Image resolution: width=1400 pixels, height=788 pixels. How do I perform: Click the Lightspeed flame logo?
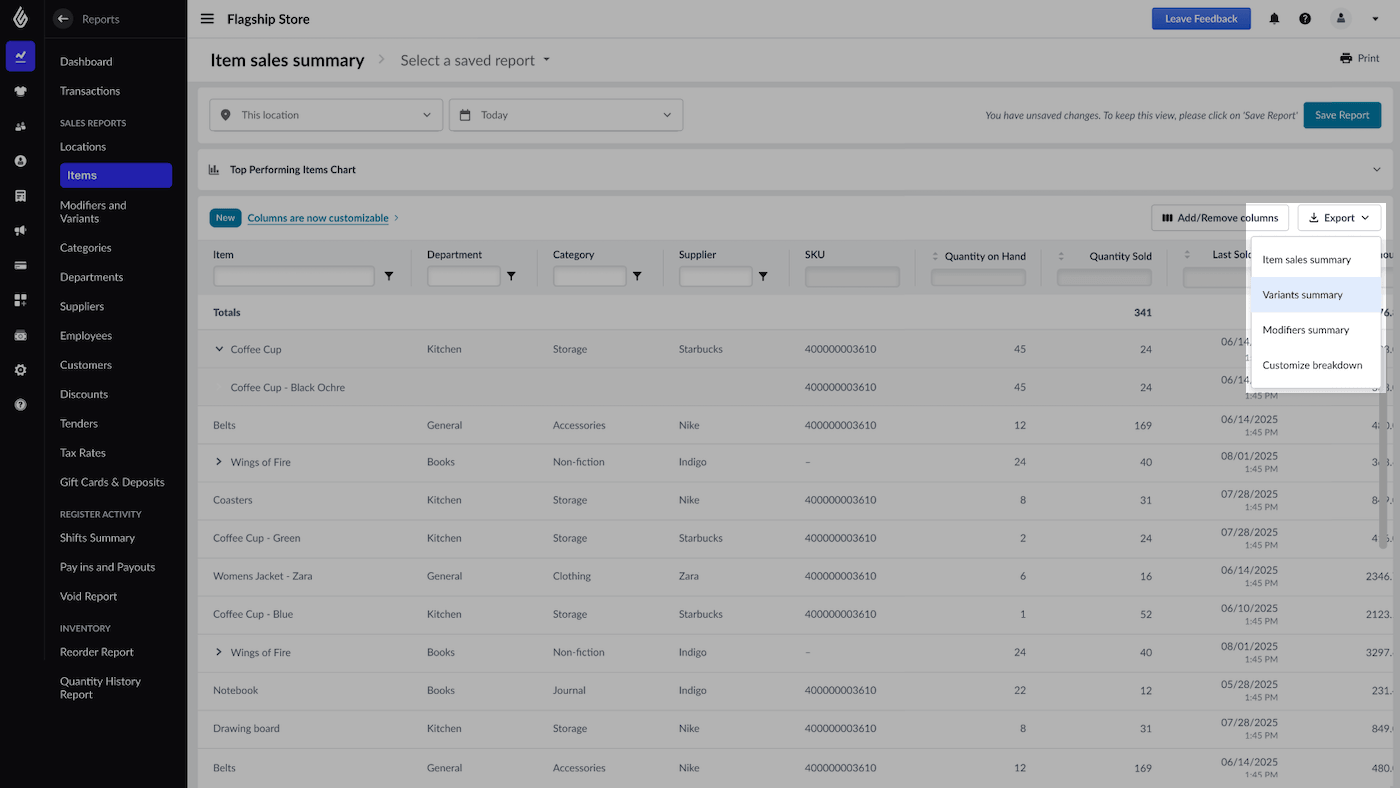click(x=20, y=17)
